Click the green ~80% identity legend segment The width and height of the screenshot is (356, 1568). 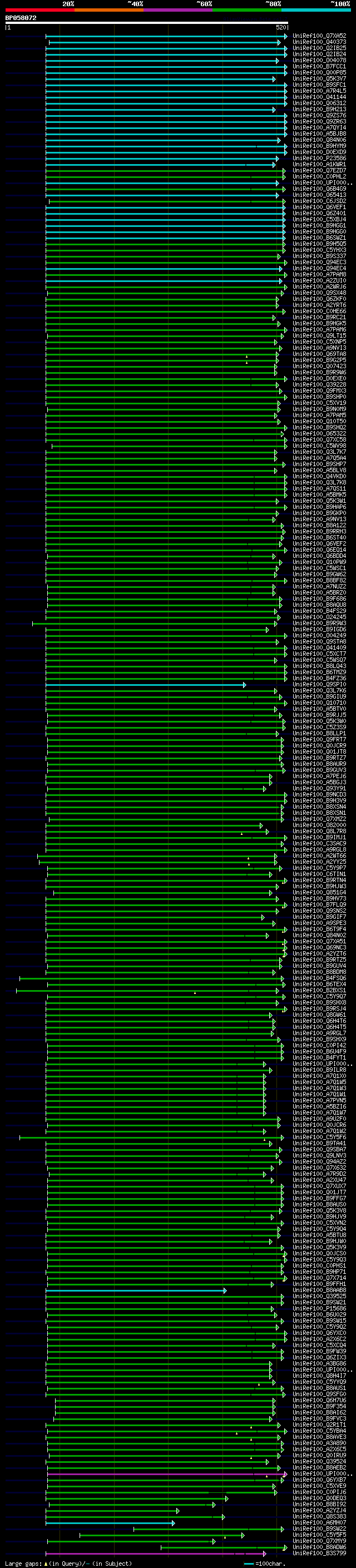click(247, 10)
